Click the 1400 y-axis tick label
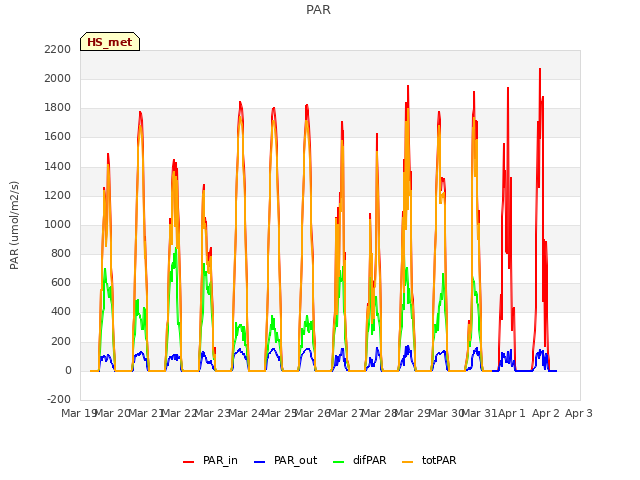640x480 pixels. pyautogui.click(x=58, y=166)
